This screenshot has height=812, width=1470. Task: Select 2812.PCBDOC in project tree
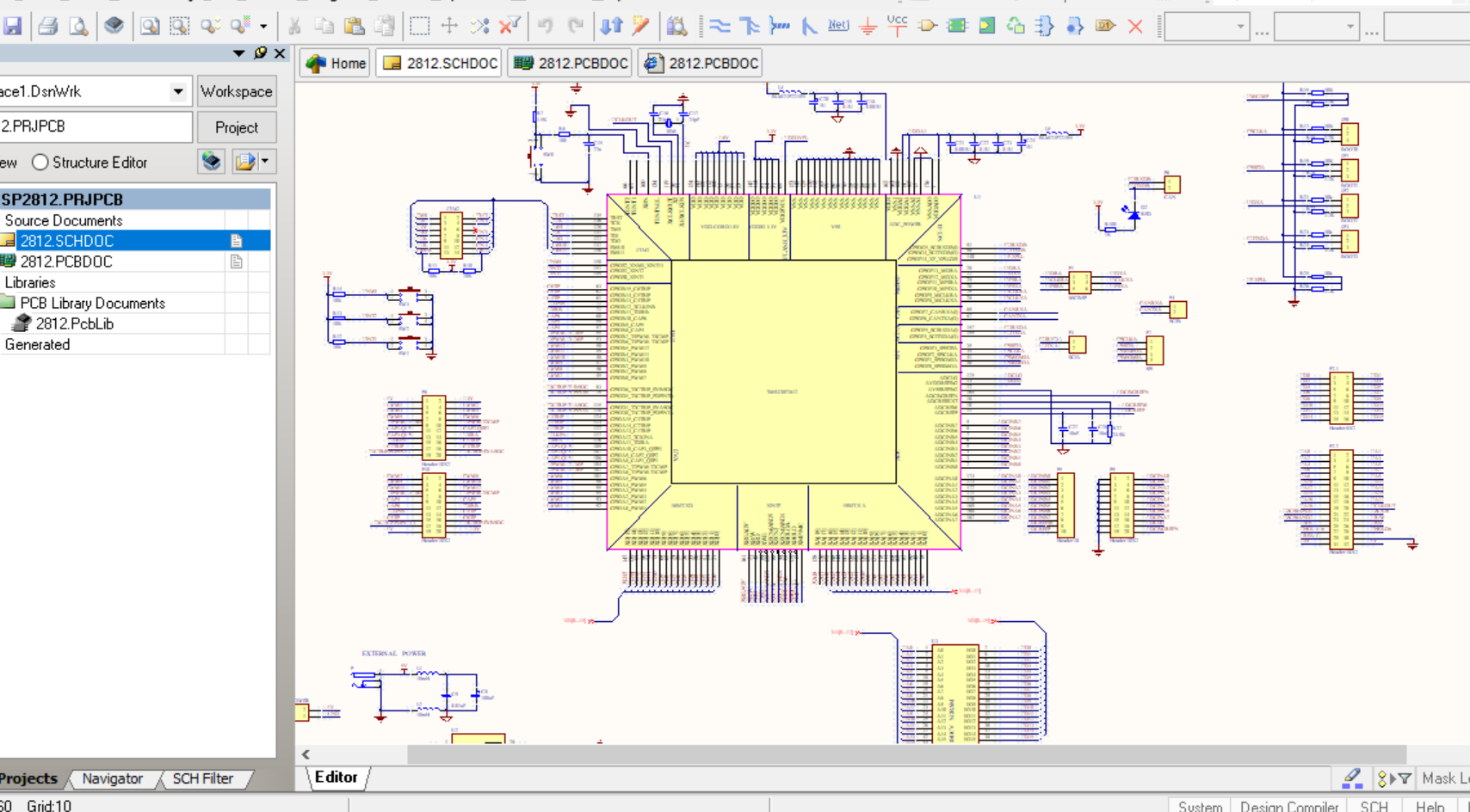coord(66,261)
